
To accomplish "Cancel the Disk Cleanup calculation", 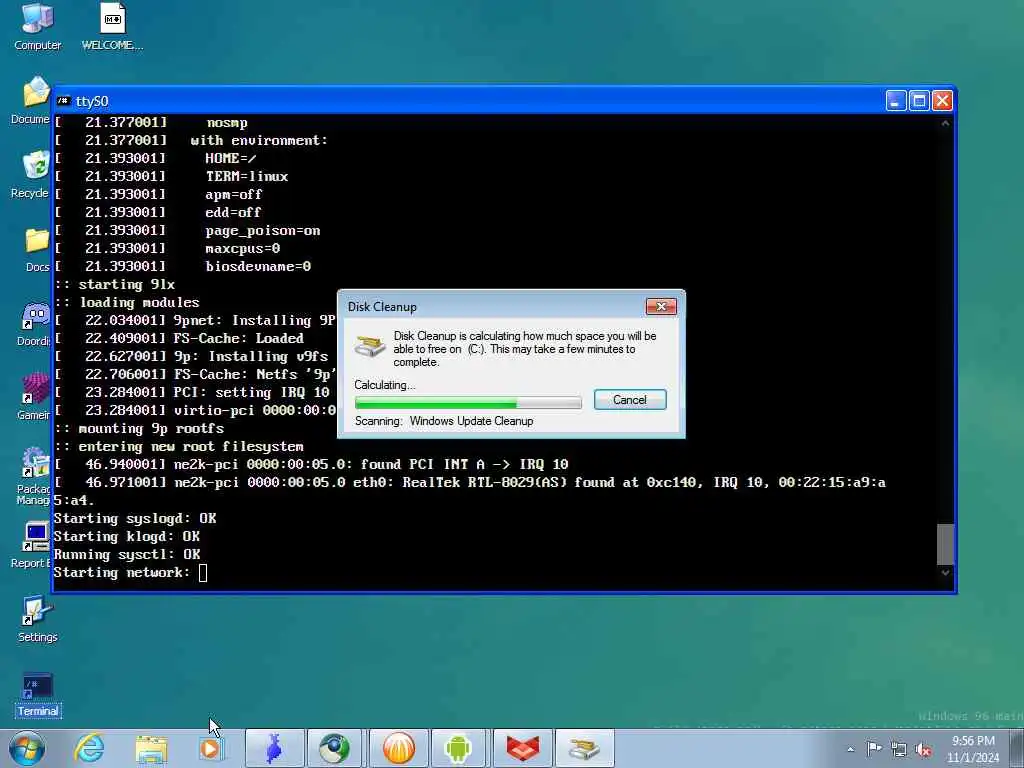I will pyautogui.click(x=630, y=400).
